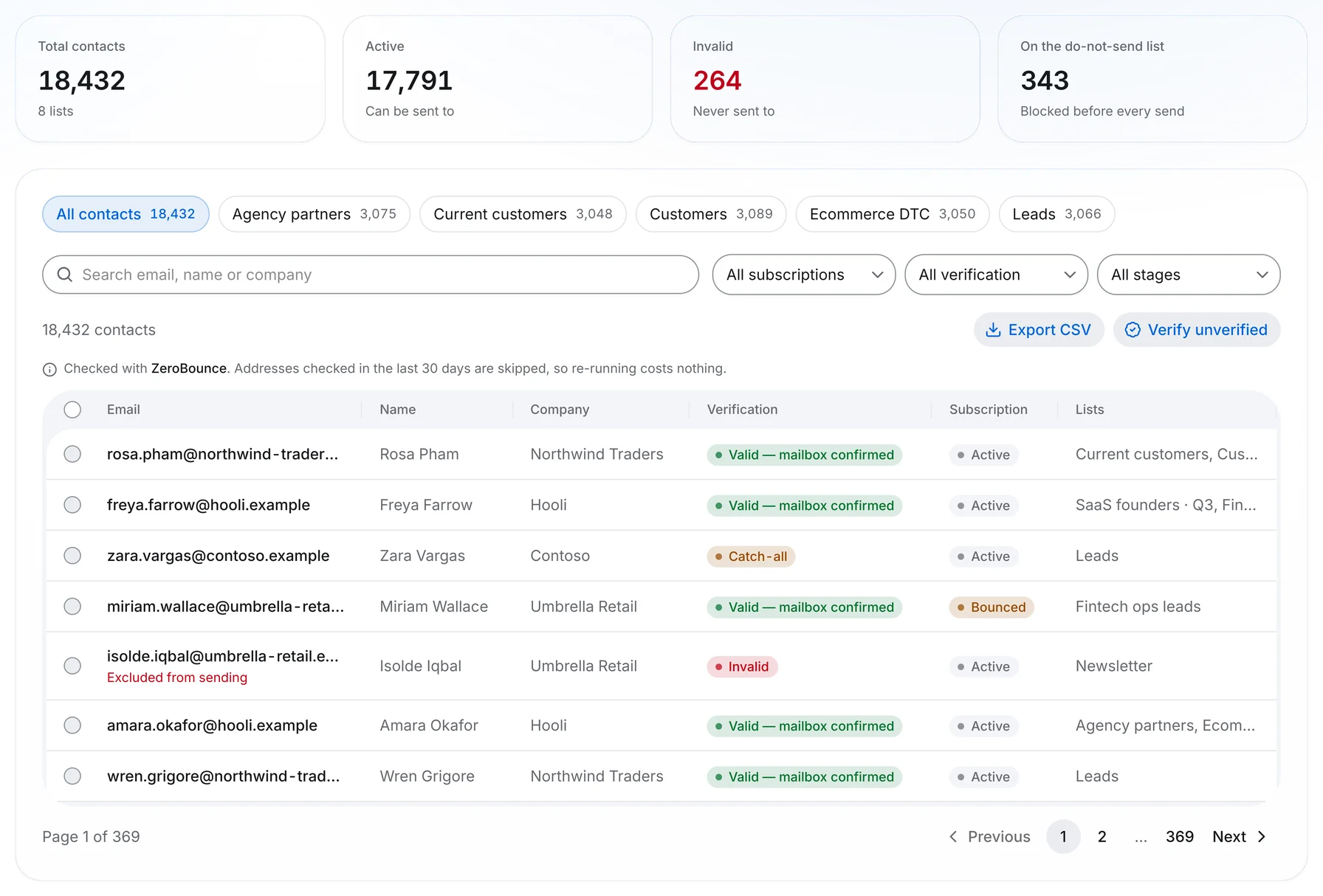Click the Company column header
This screenshot has width=1323, height=896.
point(560,410)
